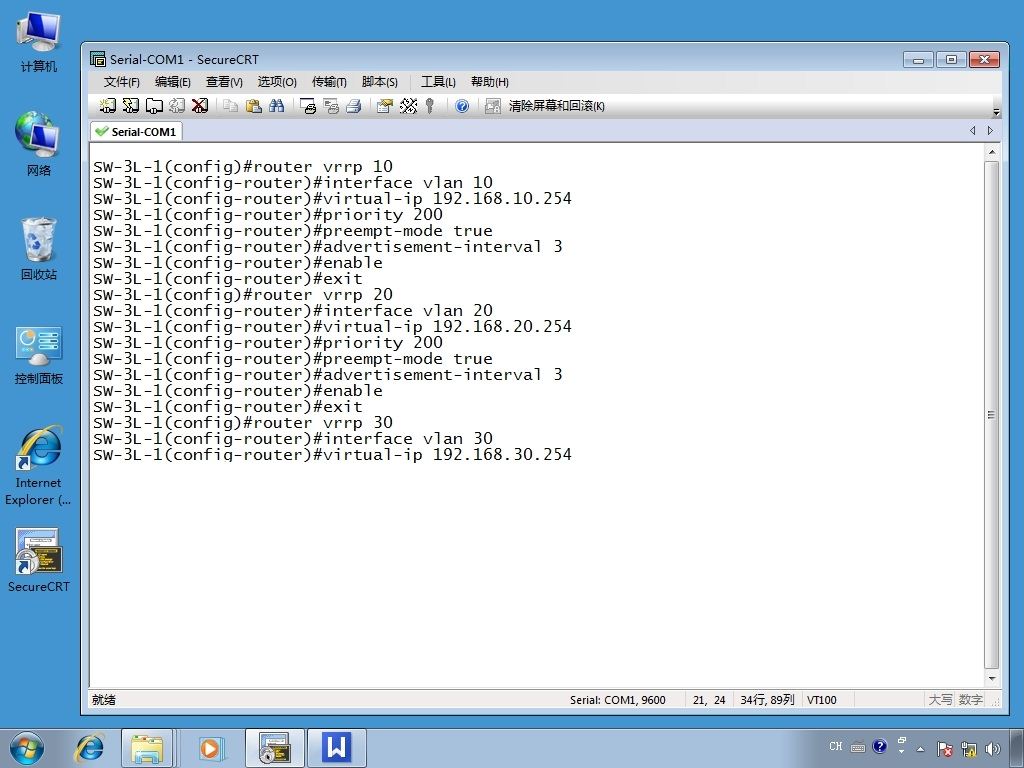
Task: Click the 控制面板 desktop icon
Action: tap(39, 355)
